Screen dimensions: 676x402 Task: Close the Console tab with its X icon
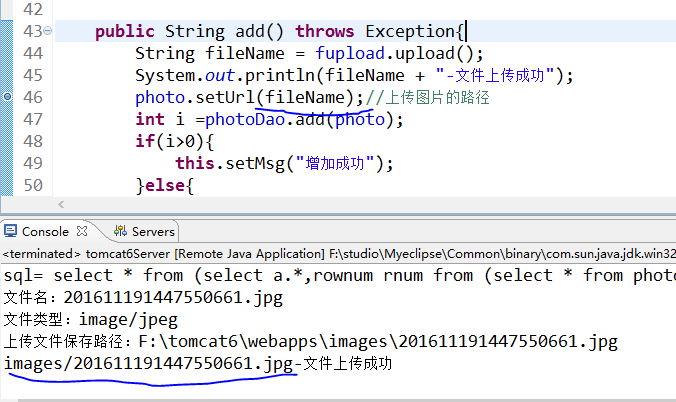click(x=82, y=231)
